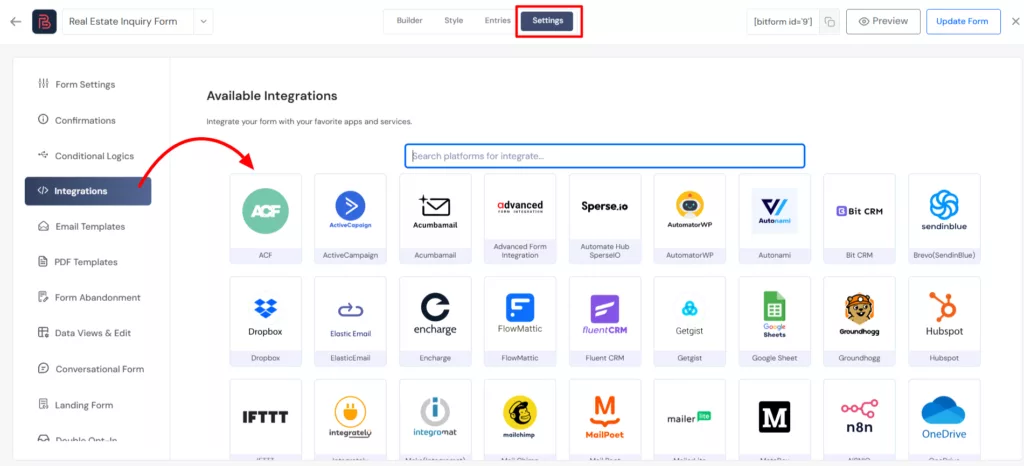Image resolution: width=1024 pixels, height=466 pixels.
Task: Click the Real Estate Inquiry Form name
Action: 123,22
